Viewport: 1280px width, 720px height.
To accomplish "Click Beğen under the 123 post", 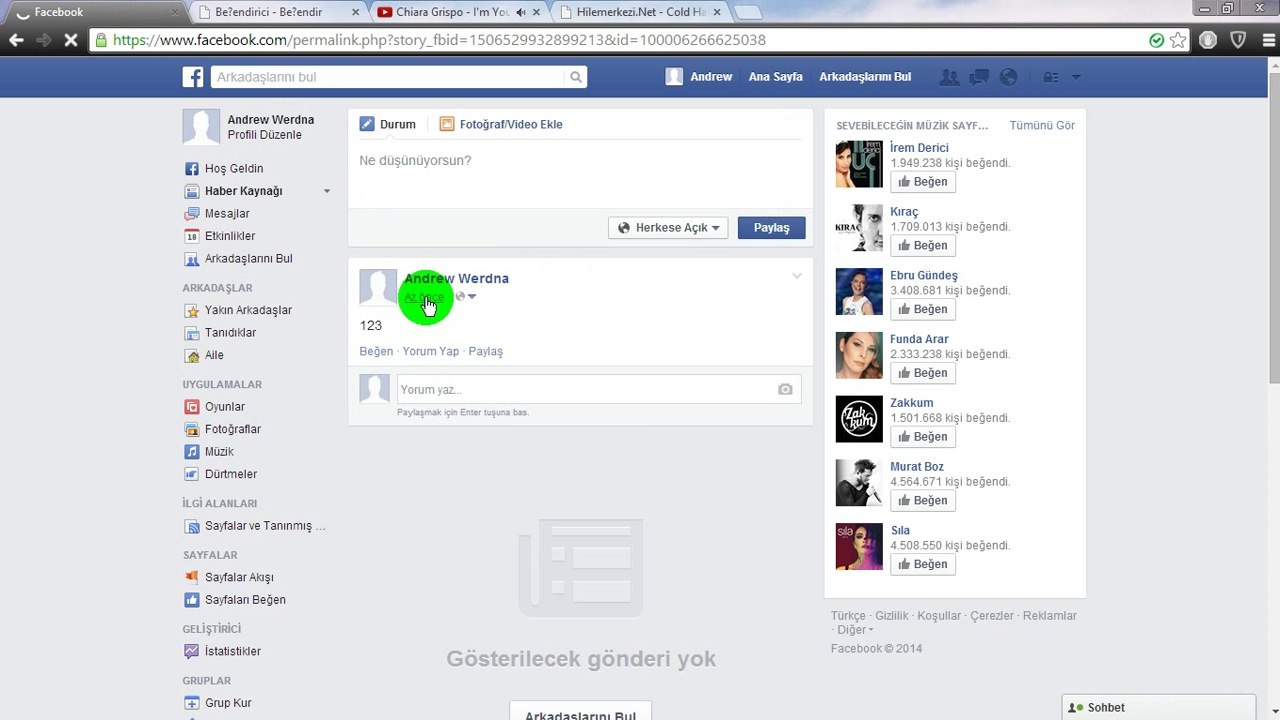I will (376, 352).
